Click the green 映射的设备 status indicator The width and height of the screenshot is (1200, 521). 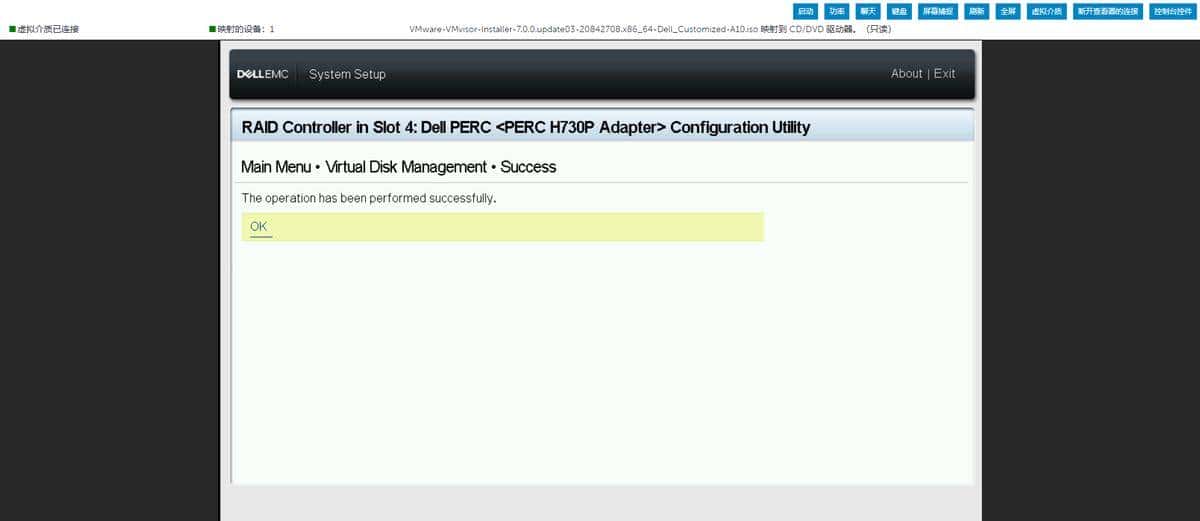[x=212, y=29]
